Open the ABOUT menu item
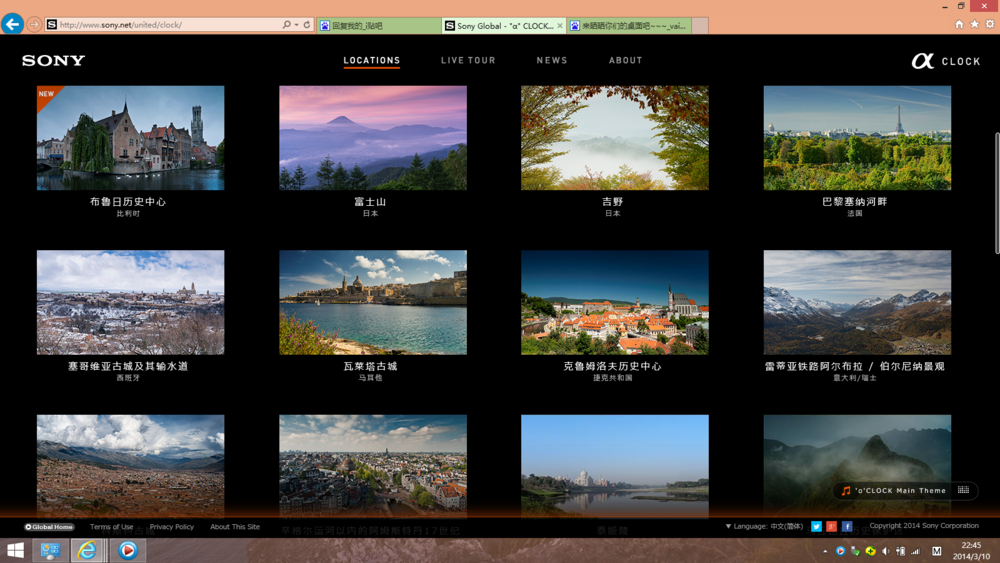This screenshot has width=1000, height=563. pos(626,61)
